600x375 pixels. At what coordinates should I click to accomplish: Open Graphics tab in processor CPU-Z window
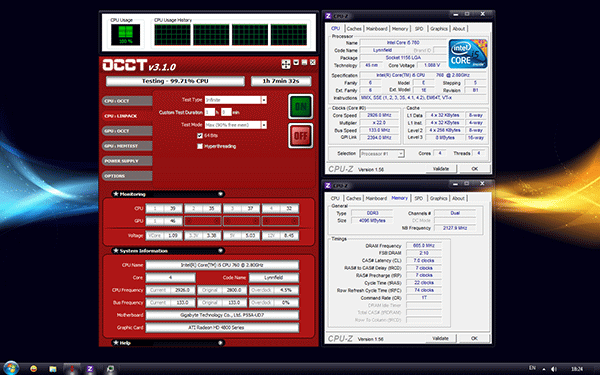pyautogui.click(x=439, y=29)
